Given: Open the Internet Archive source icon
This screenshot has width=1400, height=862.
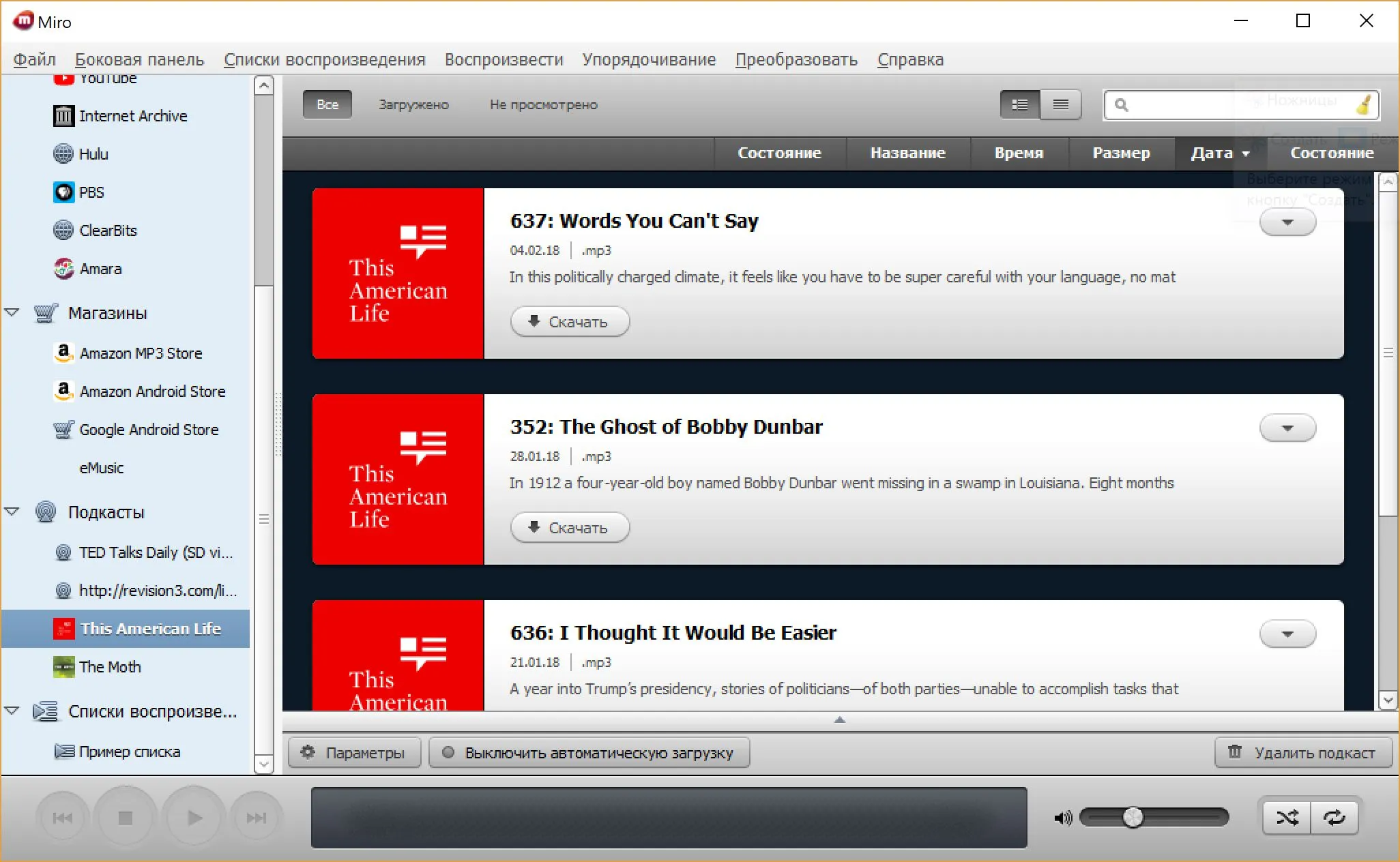Looking at the screenshot, I should coord(63,116).
